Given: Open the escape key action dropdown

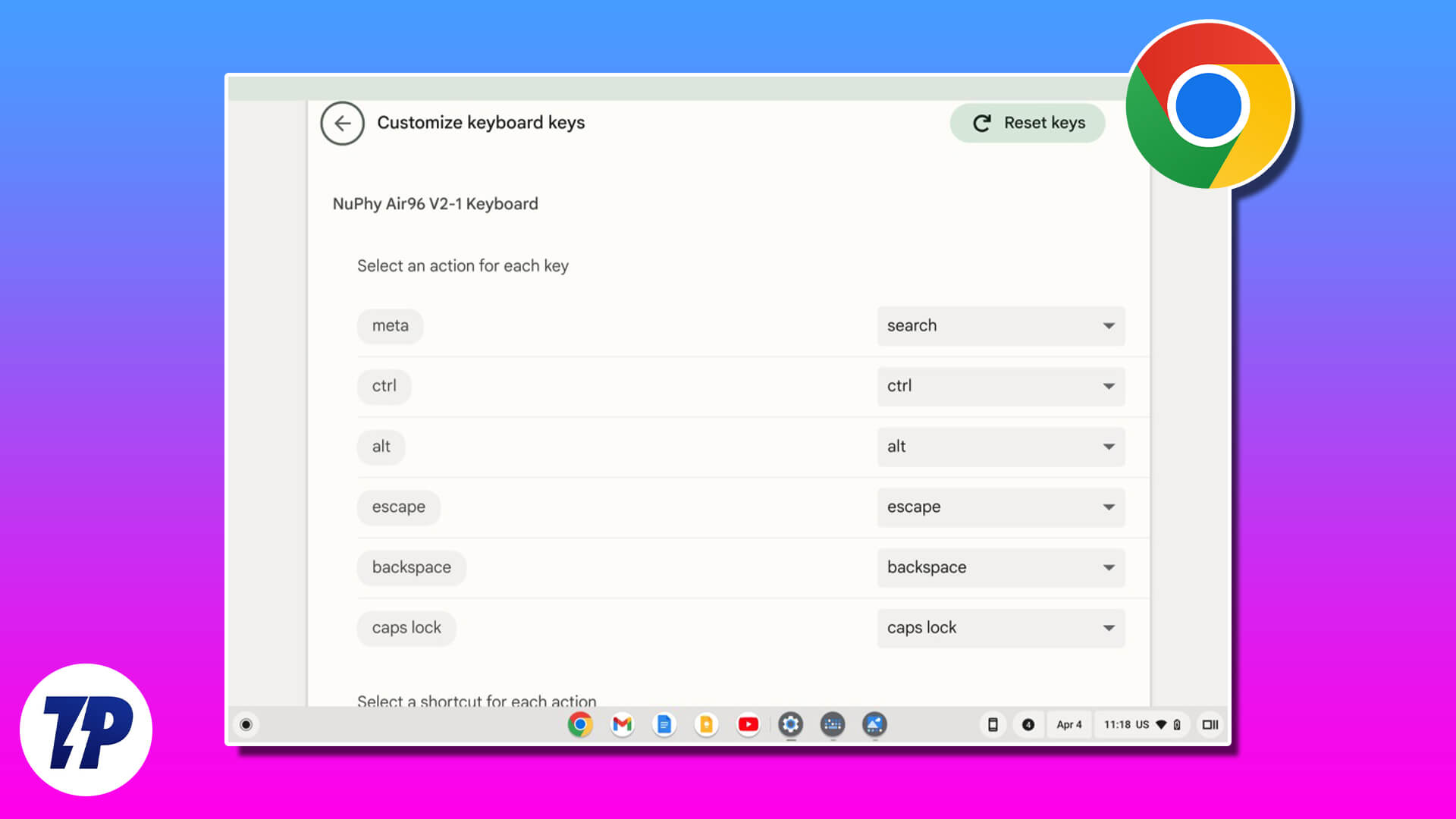Looking at the screenshot, I should click(x=1001, y=507).
